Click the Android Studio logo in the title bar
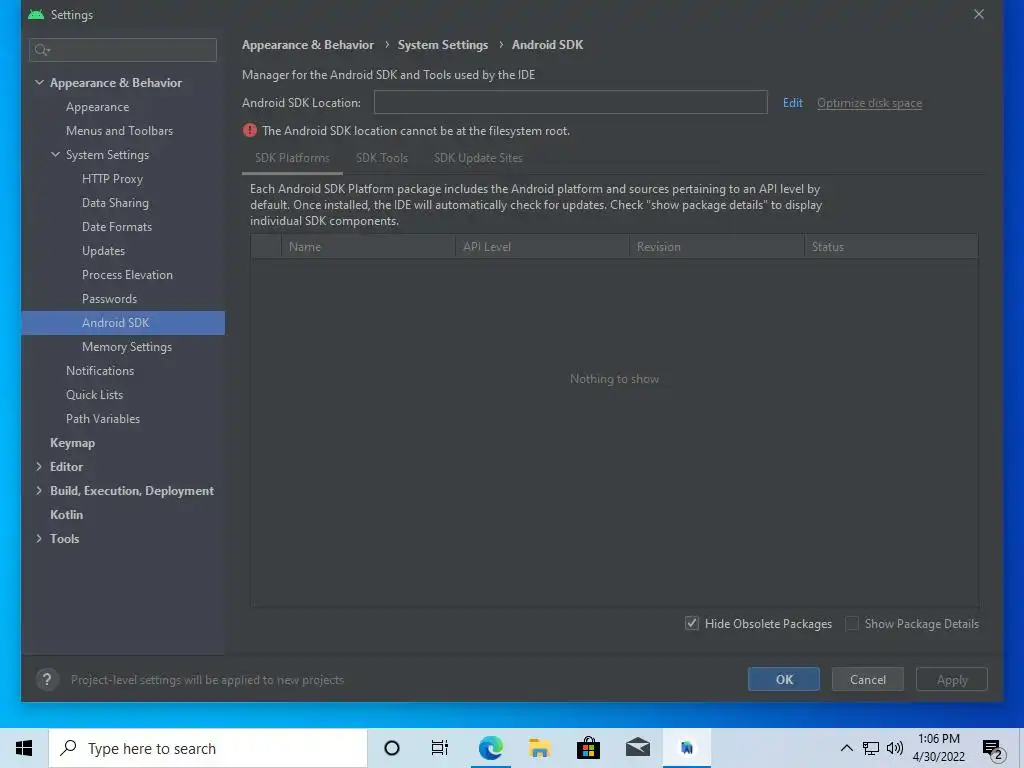Image resolution: width=1024 pixels, height=768 pixels. (36, 14)
